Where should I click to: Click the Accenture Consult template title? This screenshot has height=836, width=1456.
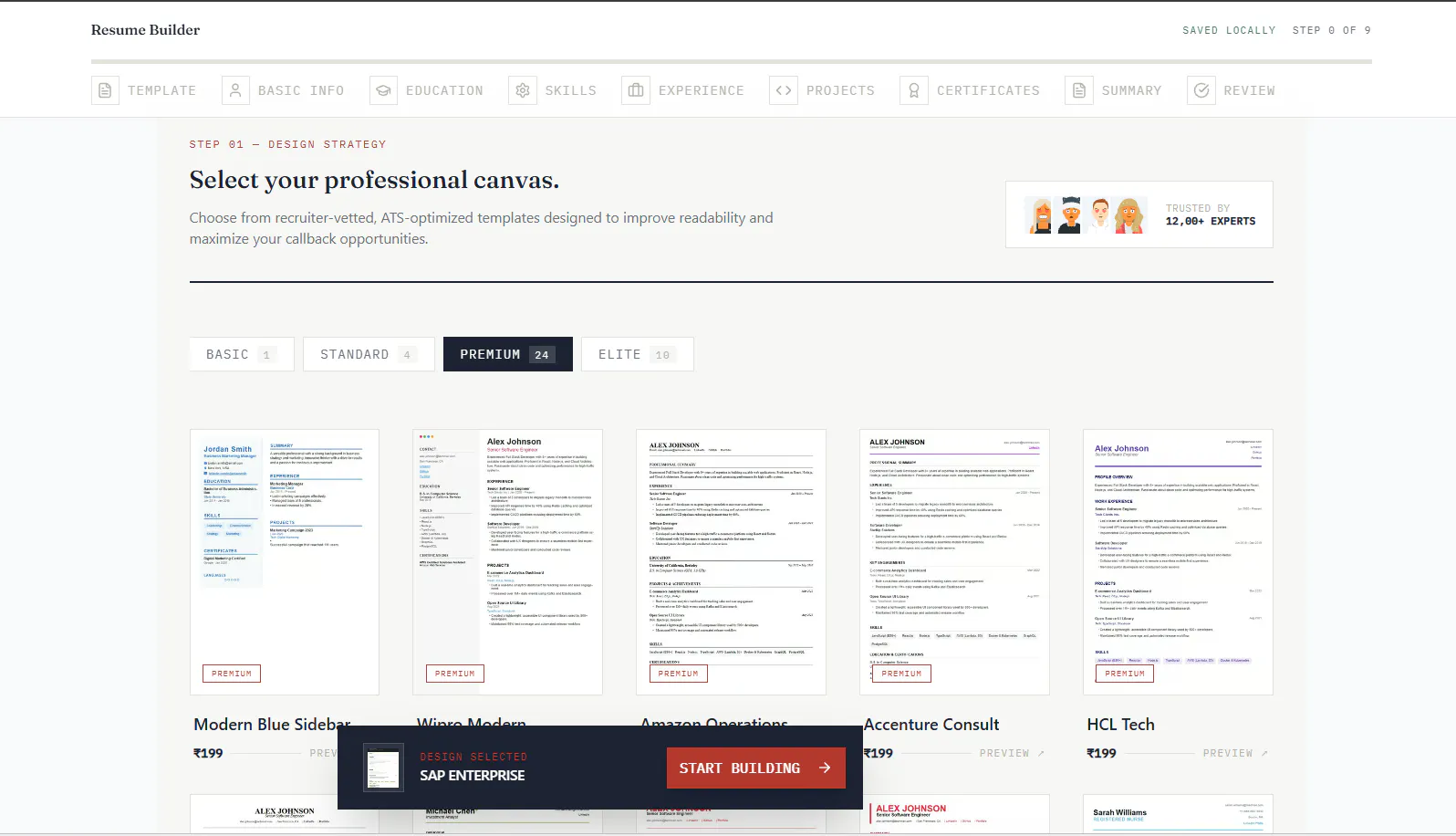point(931,724)
